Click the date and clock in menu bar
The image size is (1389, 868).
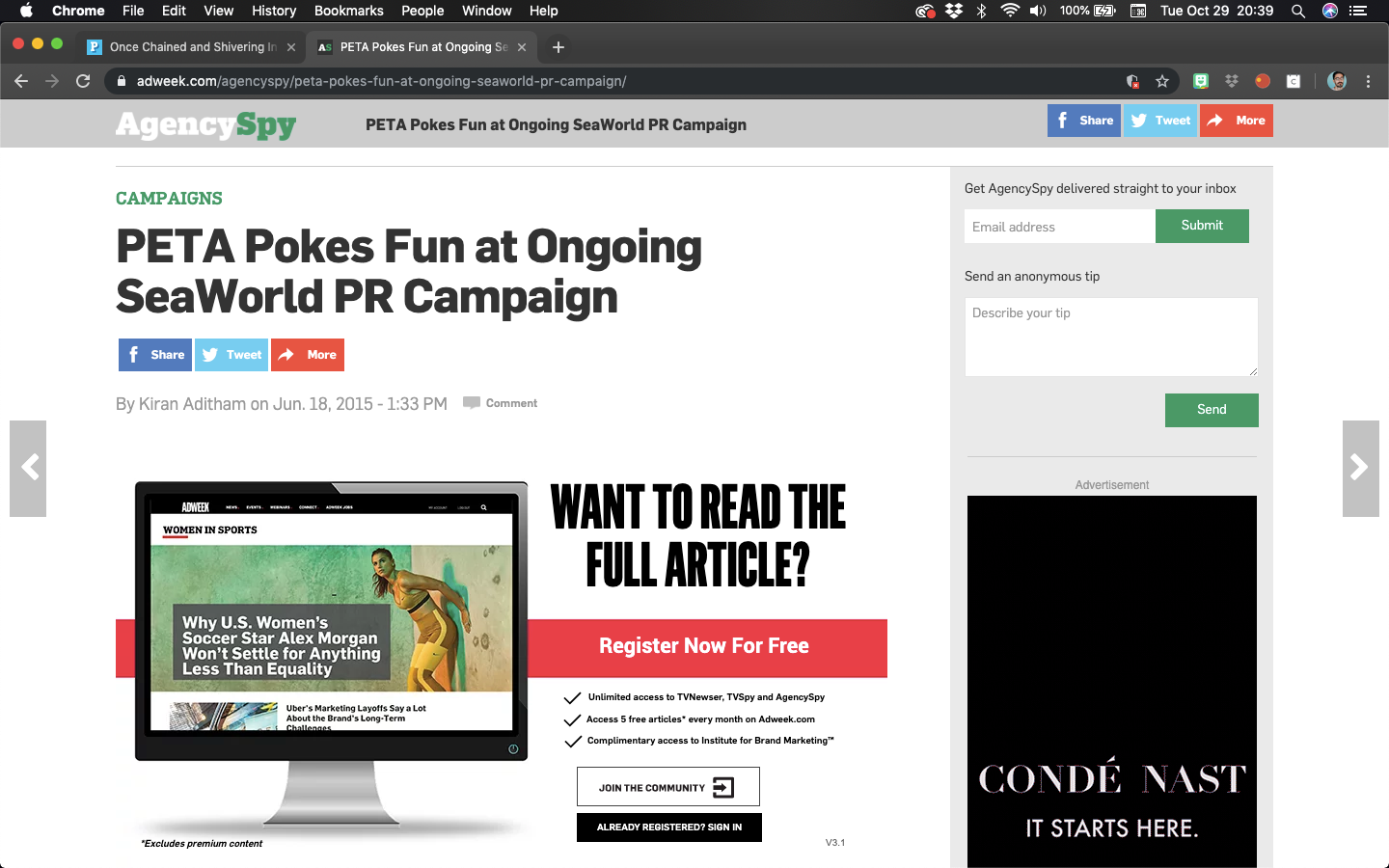coord(1216,11)
